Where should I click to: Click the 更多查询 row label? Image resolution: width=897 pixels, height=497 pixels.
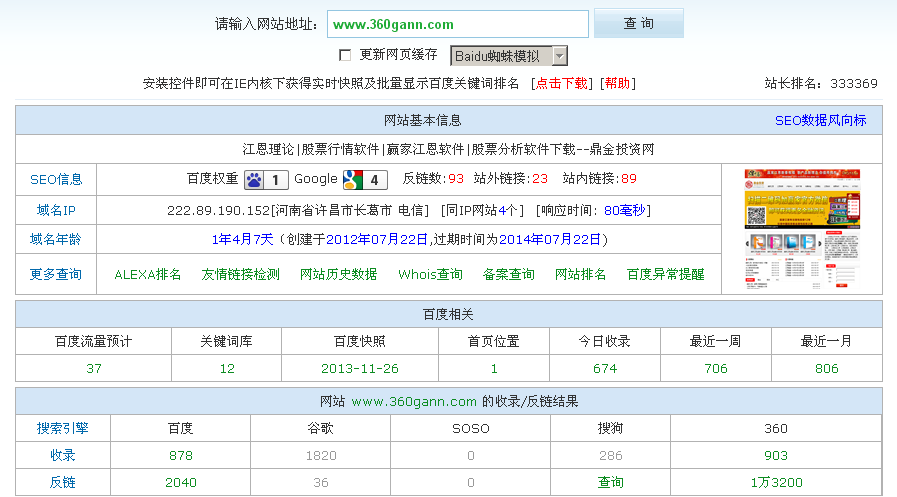tap(56, 275)
